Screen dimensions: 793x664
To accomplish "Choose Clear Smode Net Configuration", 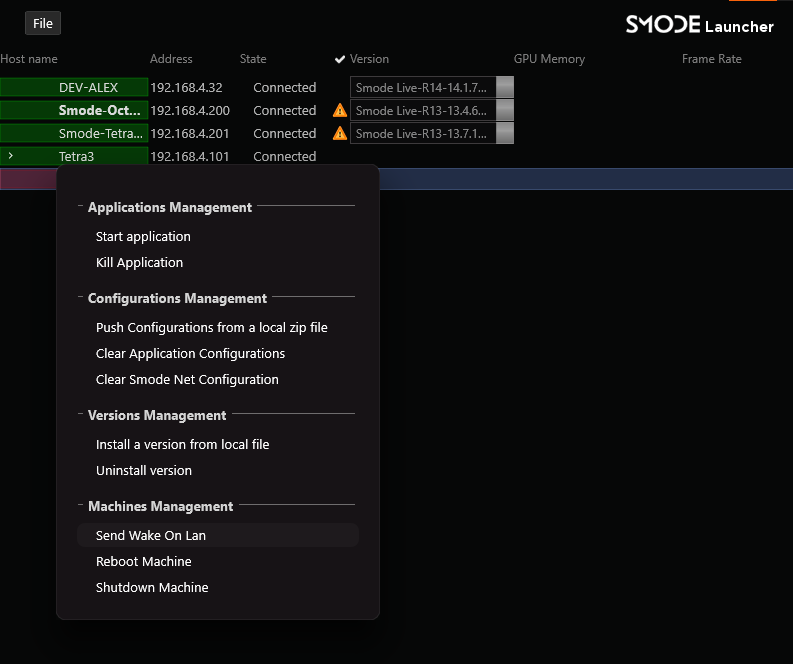I will (x=187, y=380).
